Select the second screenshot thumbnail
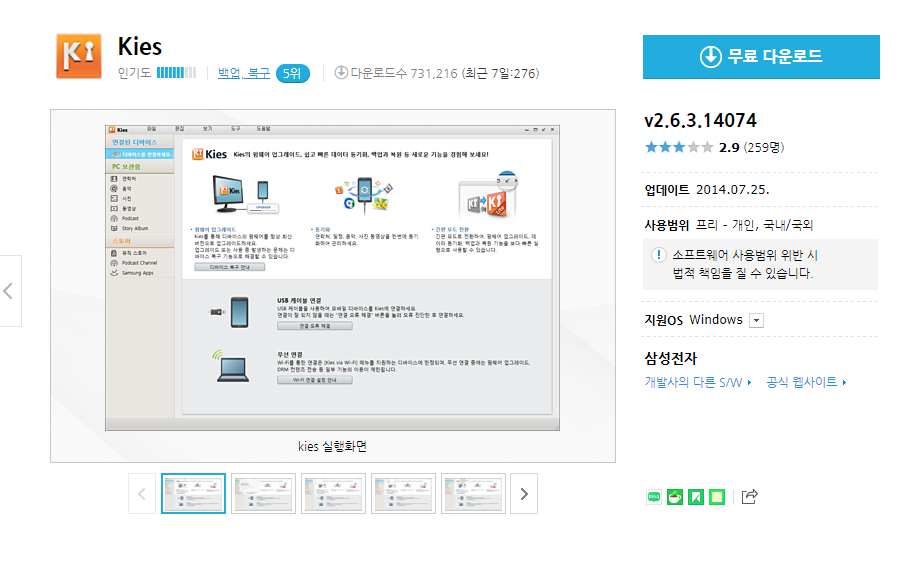908x564 pixels. pyautogui.click(x=263, y=493)
